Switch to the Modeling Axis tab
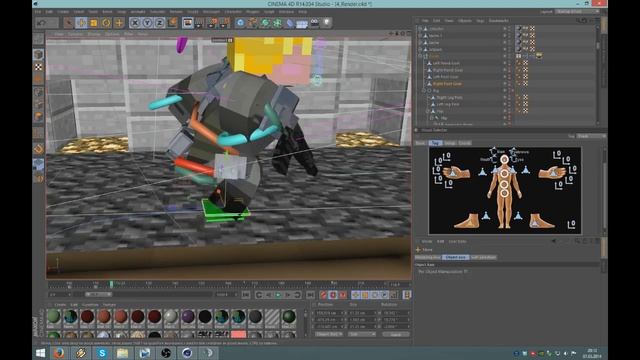This screenshot has width=640, height=360. [428, 258]
